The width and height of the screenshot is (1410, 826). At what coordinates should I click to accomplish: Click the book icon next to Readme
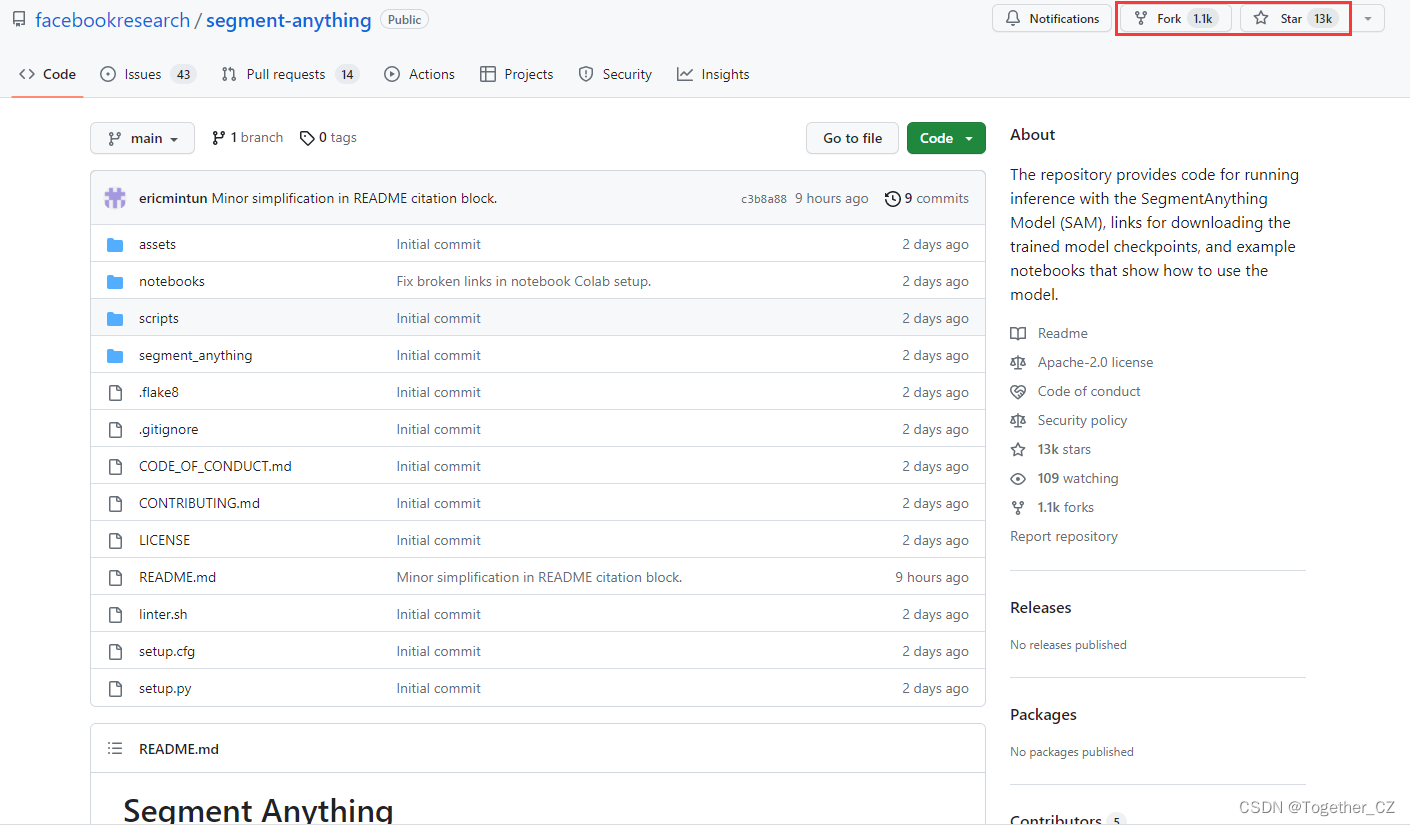[1018, 333]
